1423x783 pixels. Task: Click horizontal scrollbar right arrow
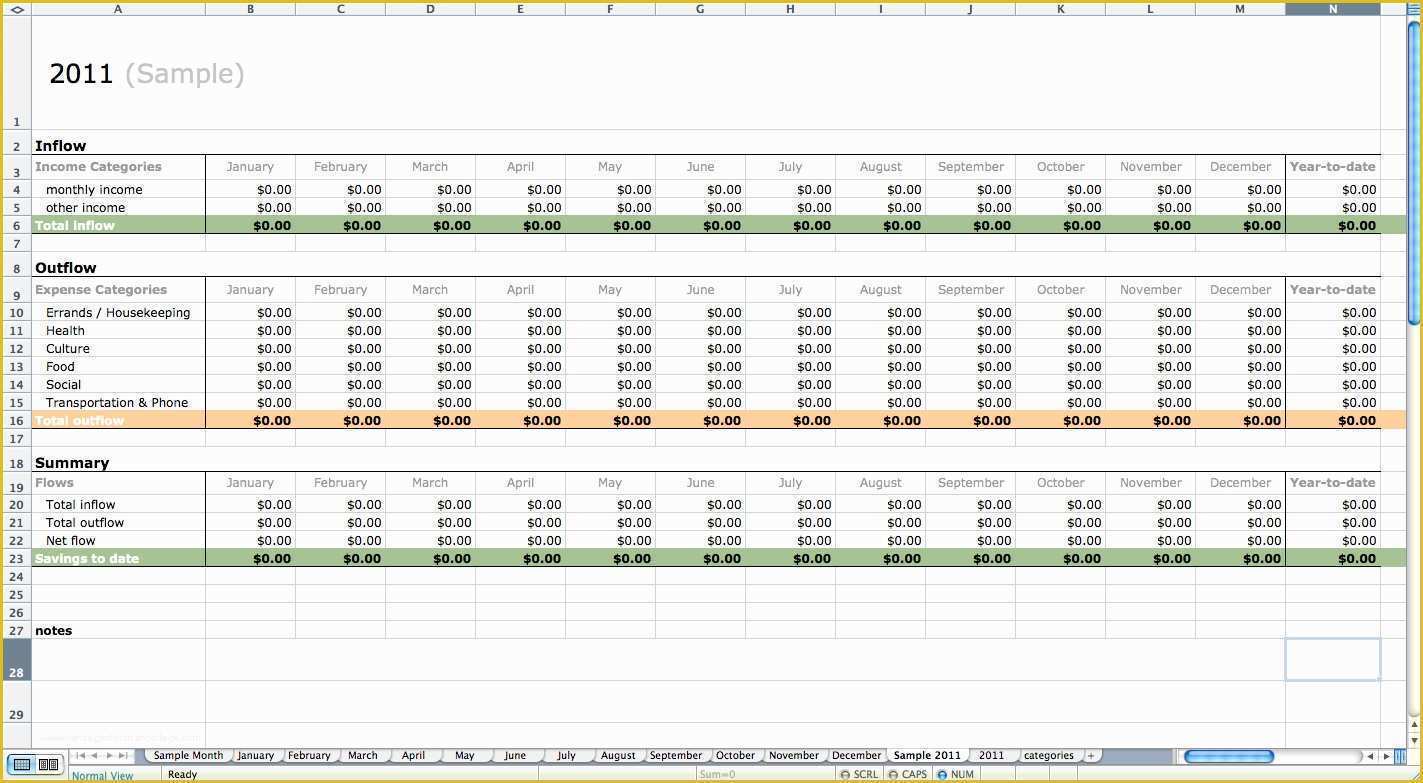point(1386,756)
